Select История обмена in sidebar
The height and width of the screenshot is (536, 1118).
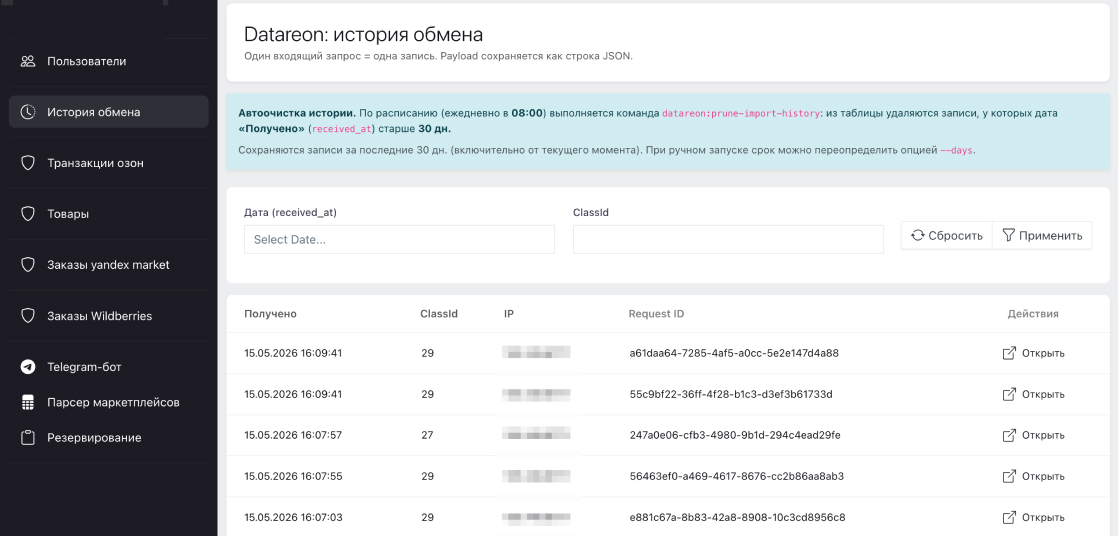coord(108,112)
